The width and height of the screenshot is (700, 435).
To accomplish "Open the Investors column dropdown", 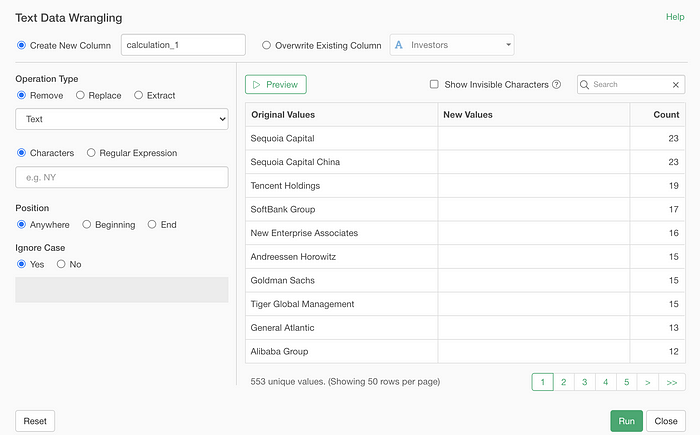I will (452, 45).
